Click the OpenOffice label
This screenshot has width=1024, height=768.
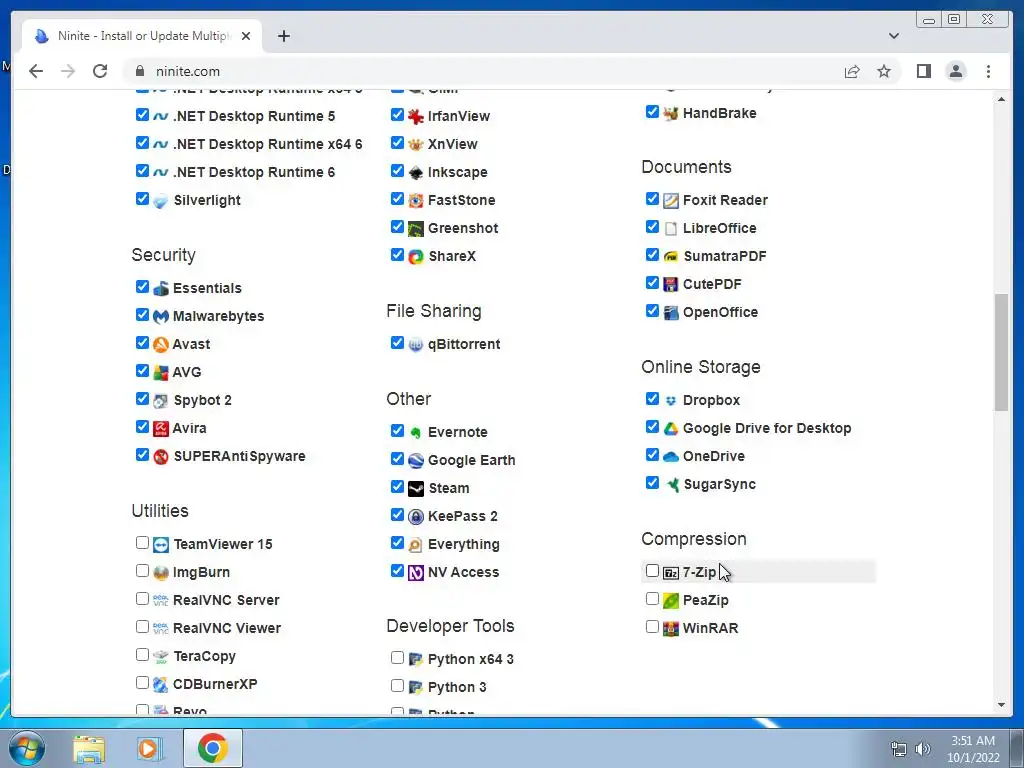click(x=720, y=312)
